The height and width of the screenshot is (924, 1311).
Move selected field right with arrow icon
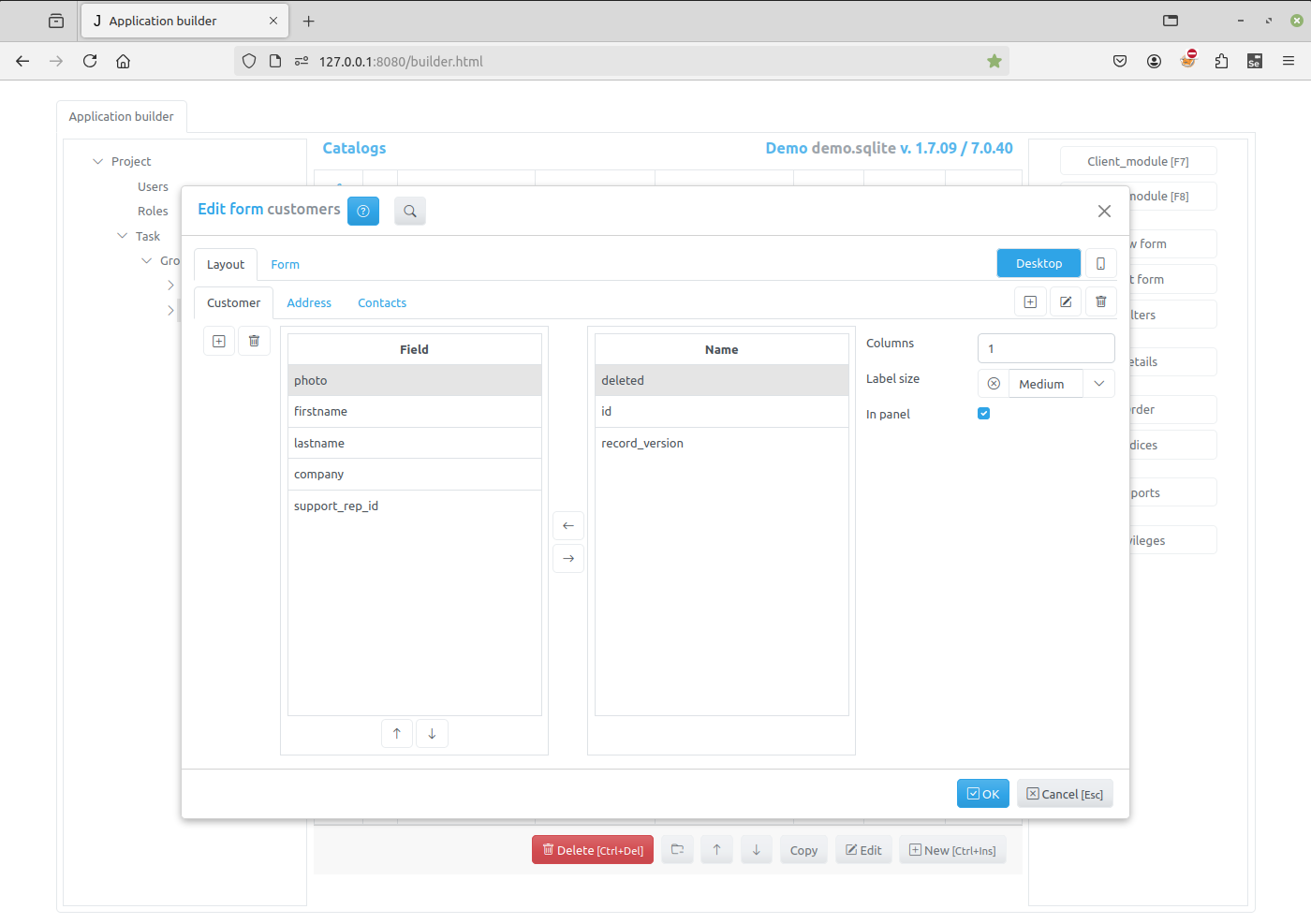567,558
